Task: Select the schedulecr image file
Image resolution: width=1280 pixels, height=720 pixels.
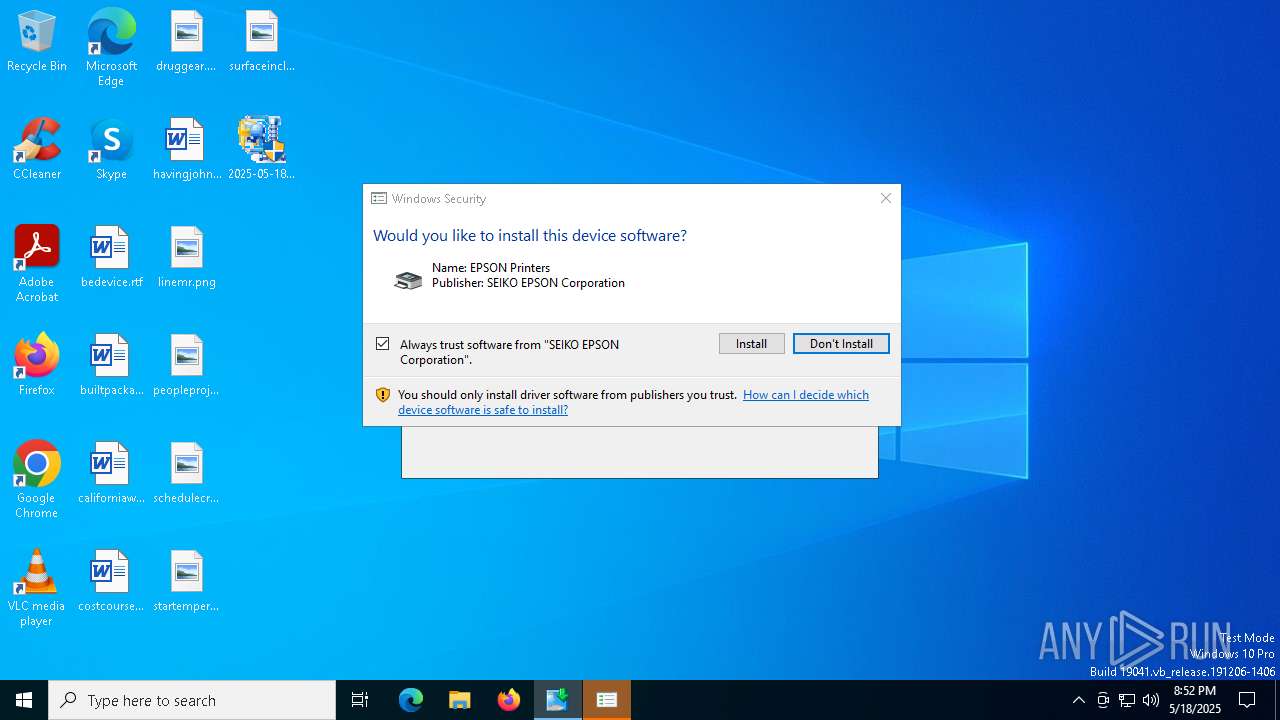Action: tap(186, 474)
